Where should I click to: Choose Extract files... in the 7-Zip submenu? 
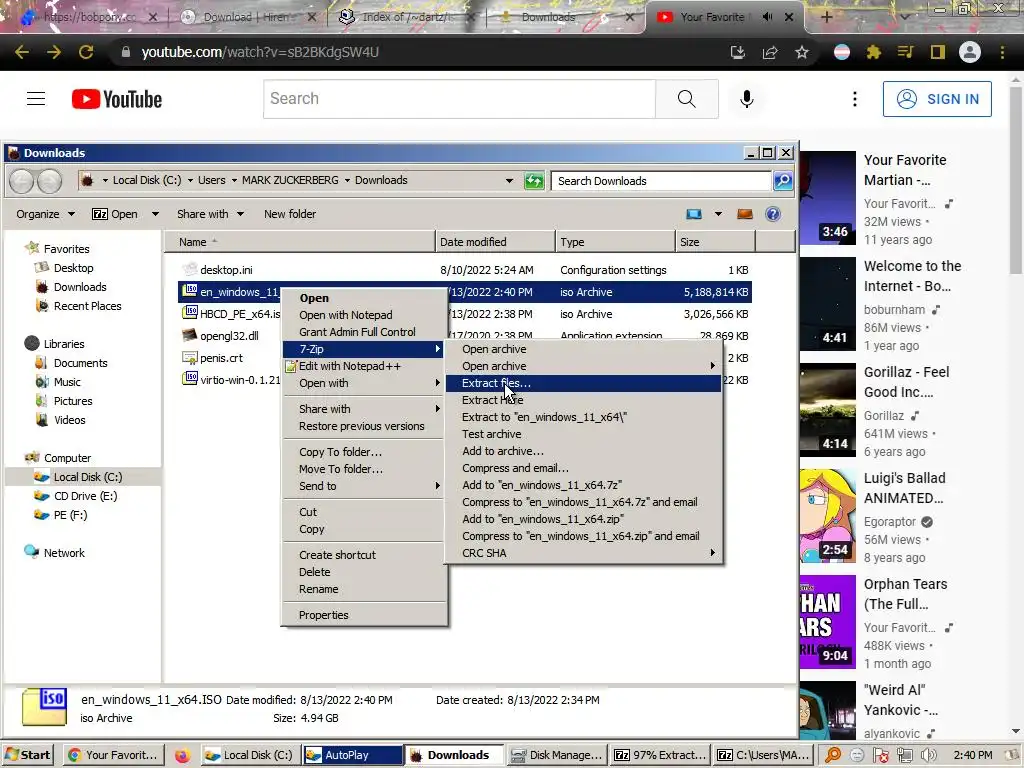click(x=583, y=383)
